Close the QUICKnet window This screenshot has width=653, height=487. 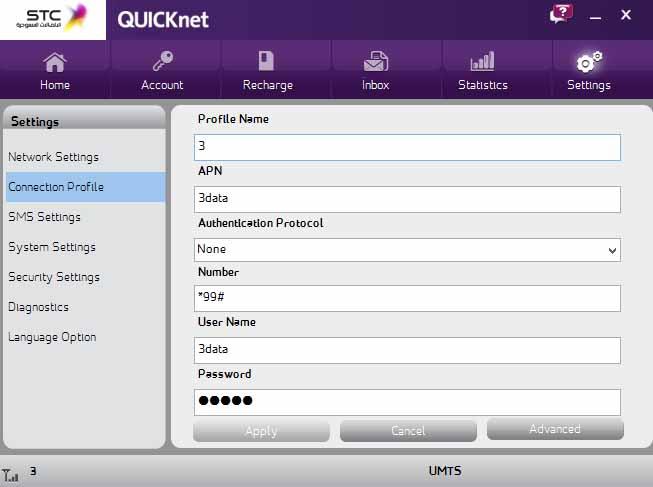click(x=626, y=15)
